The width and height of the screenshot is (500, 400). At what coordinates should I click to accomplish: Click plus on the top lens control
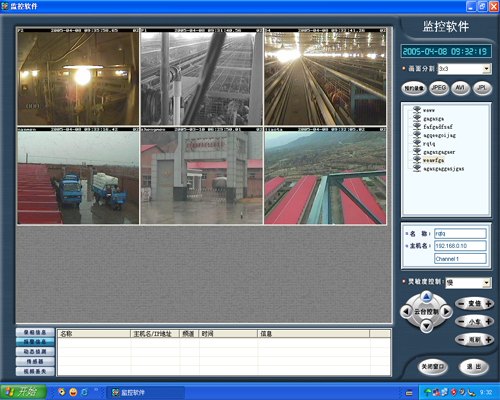(488, 304)
